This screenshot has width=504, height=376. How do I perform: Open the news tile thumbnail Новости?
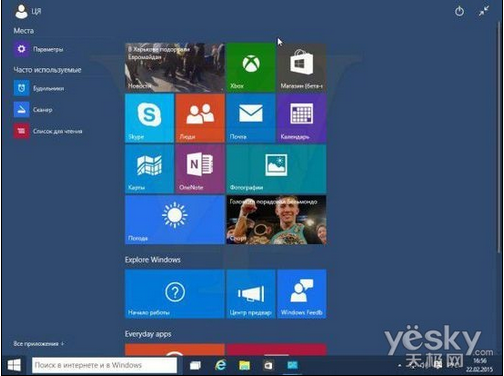[175, 67]
